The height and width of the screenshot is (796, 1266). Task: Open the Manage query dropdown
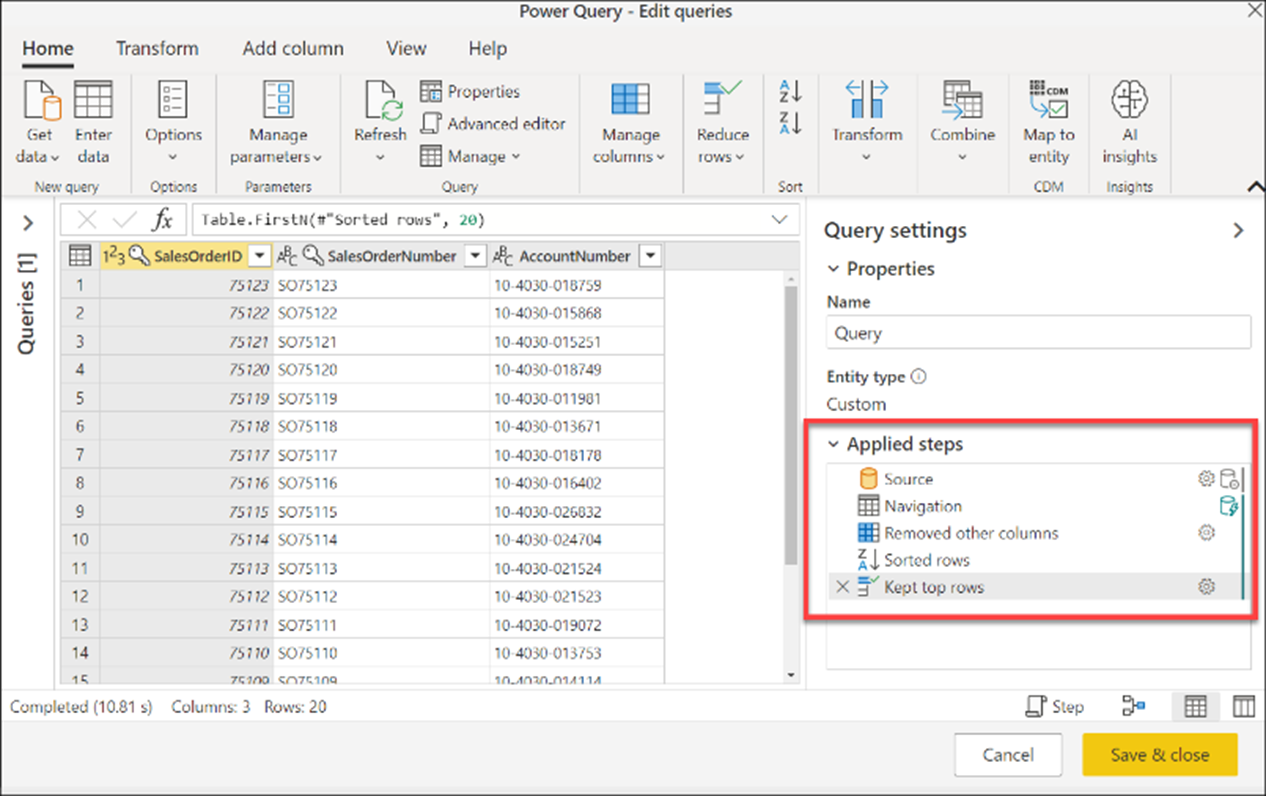pyautogui.click(x=470, y=156)
